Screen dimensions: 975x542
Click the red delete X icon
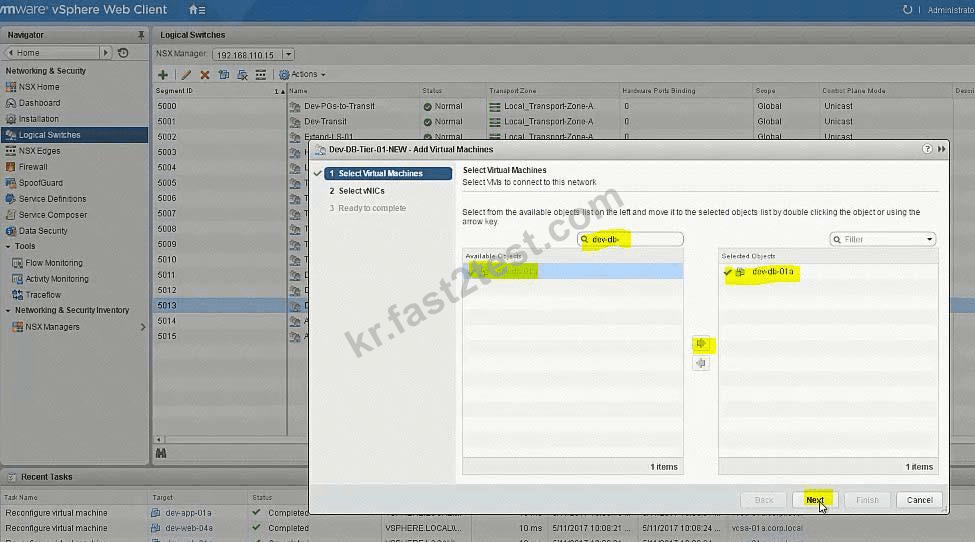click(x=205, y=75)
